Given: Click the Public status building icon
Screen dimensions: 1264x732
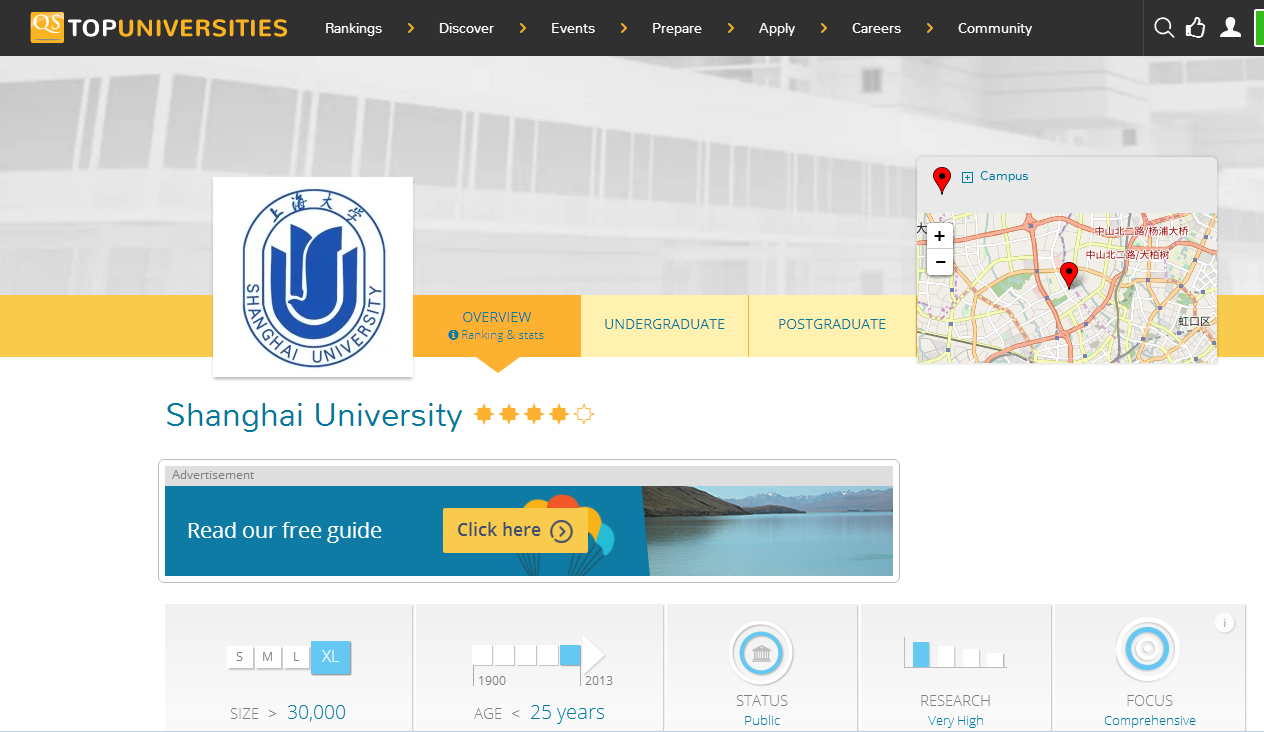Looking at the screenshot, I should (x=762, y=654).
